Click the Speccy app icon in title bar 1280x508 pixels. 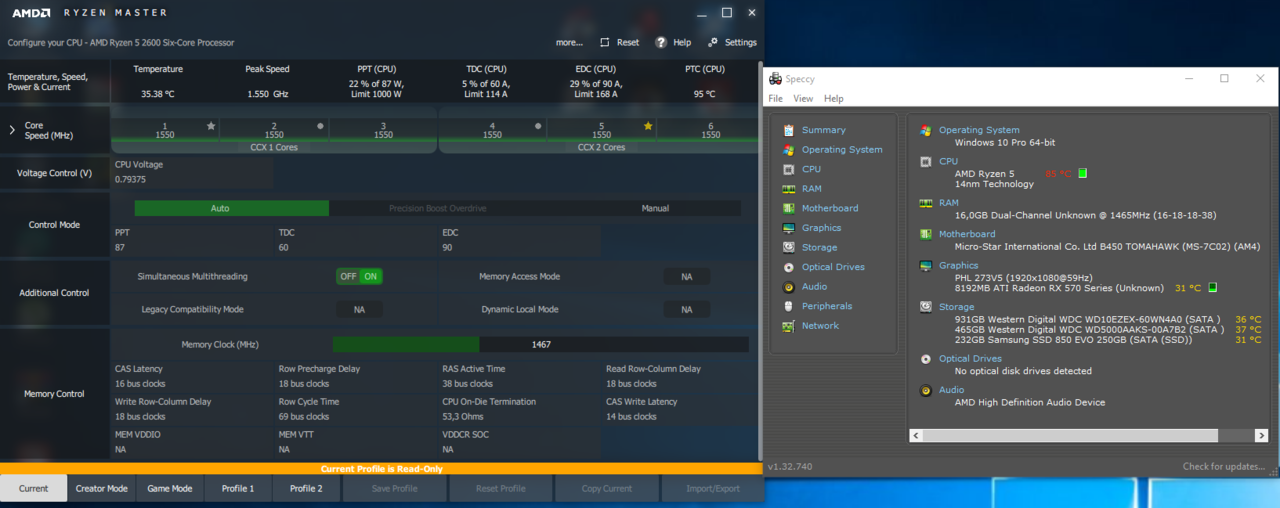point(775,79)
